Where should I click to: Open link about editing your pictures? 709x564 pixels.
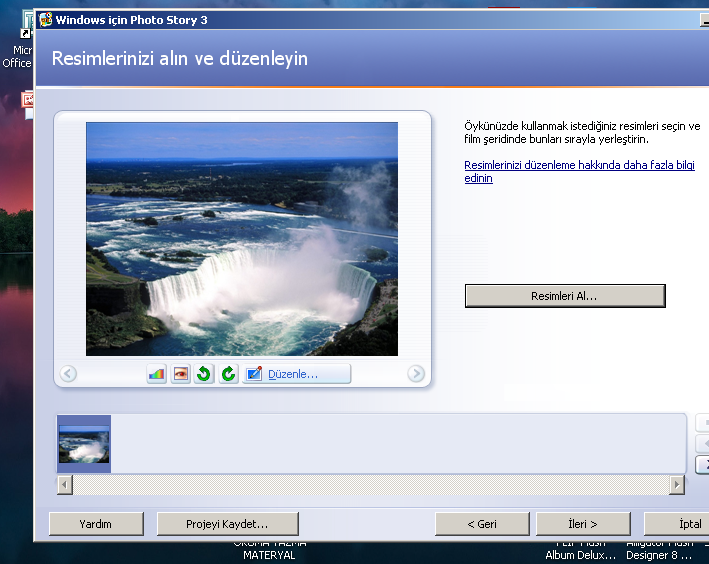coord(579,171)
